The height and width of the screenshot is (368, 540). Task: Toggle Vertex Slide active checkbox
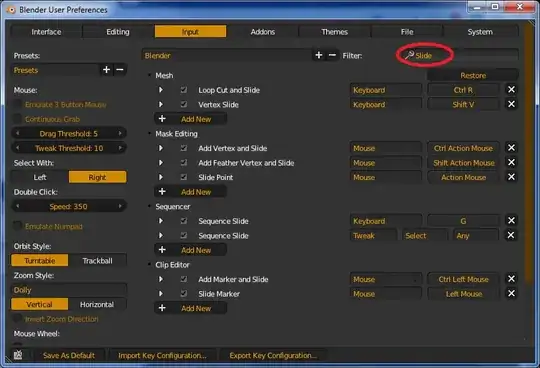pos(184,104)
